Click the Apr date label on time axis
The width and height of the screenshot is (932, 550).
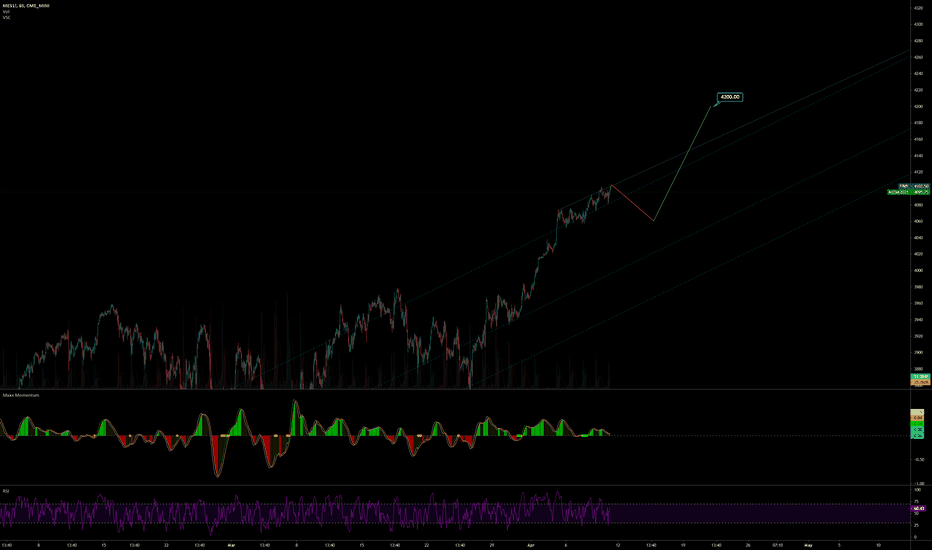click(x=531, y=544)
